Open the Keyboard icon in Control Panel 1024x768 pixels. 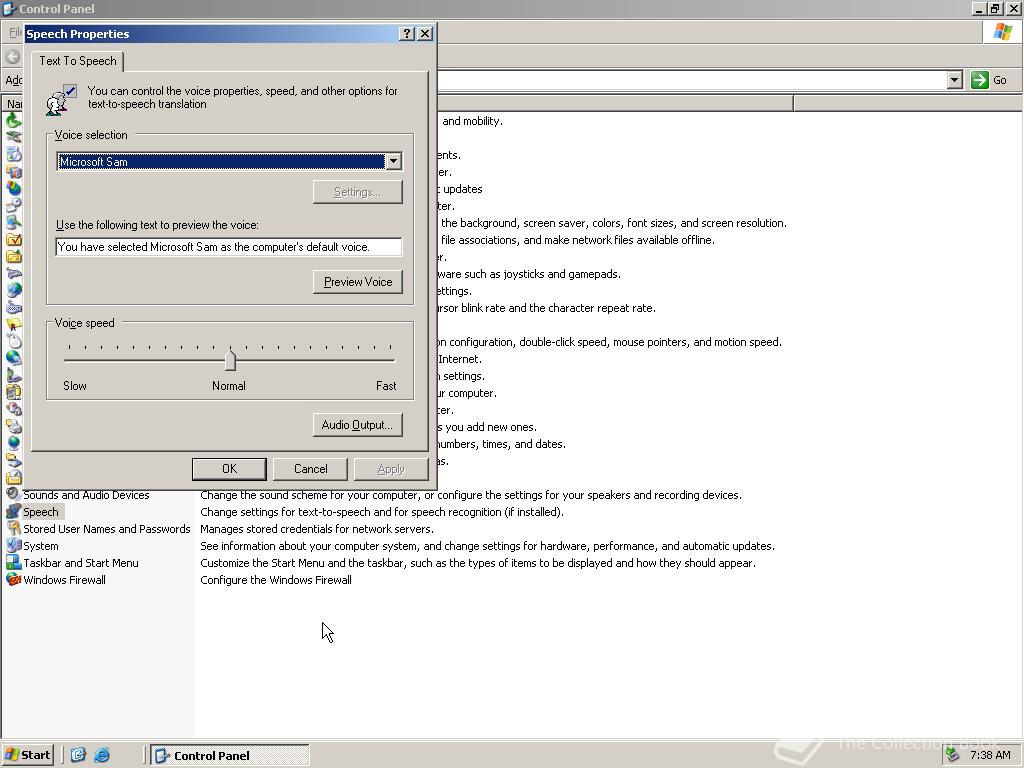pyautogui.click(x=13, y=308)
